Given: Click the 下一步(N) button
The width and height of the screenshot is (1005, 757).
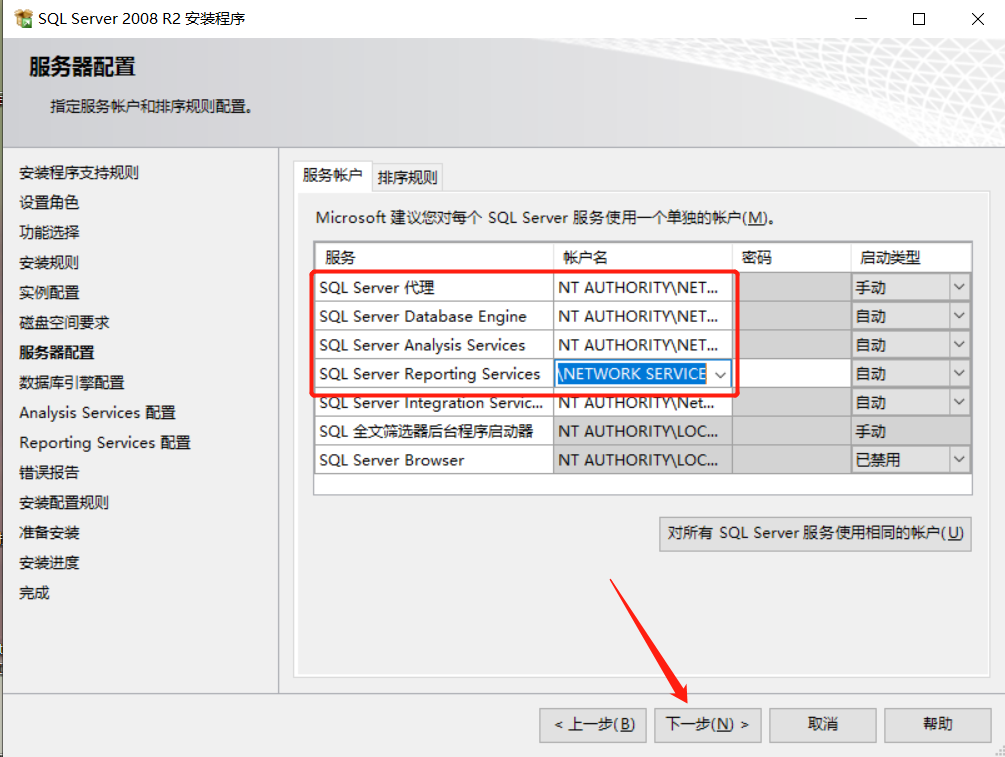Looking at the screenshot, I should [708, 725].
